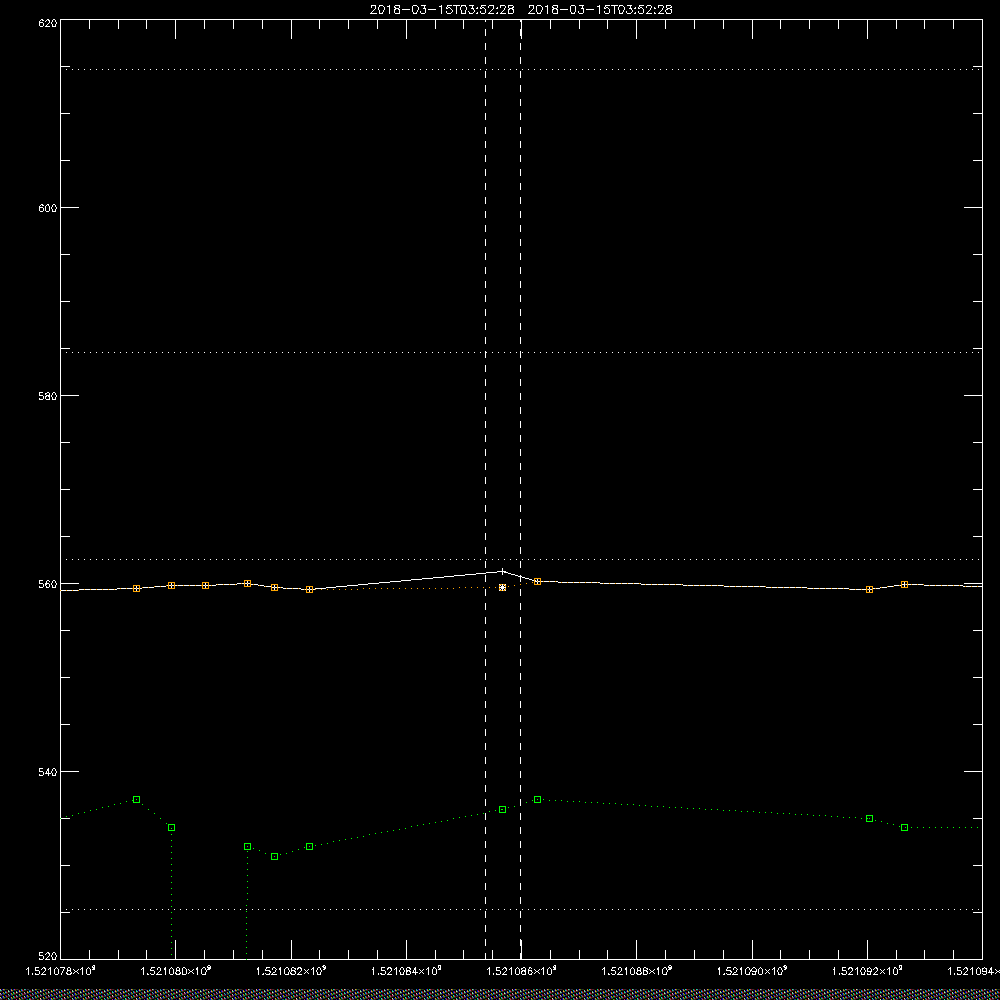Click the 1.521080×10⁹ x-axis label
The height and width of the screenshot is (1000, 1000).
click(176, 971)
